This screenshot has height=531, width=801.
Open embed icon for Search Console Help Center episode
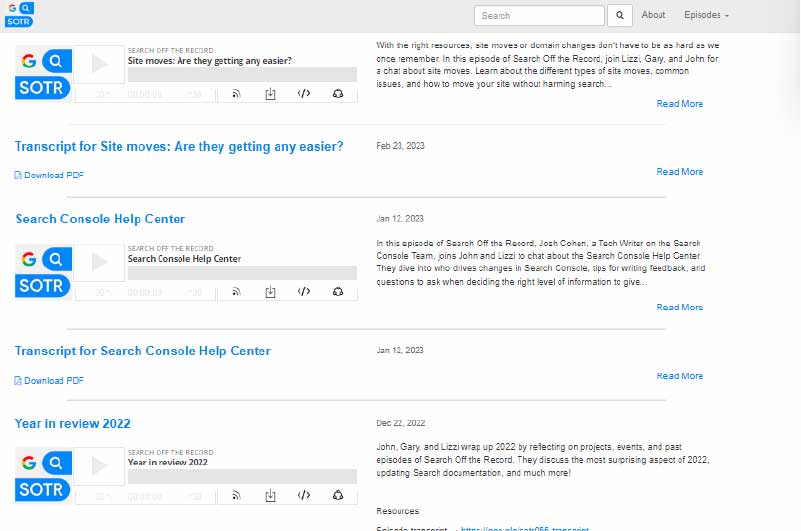pyautogui.click(x=304, y=291)
